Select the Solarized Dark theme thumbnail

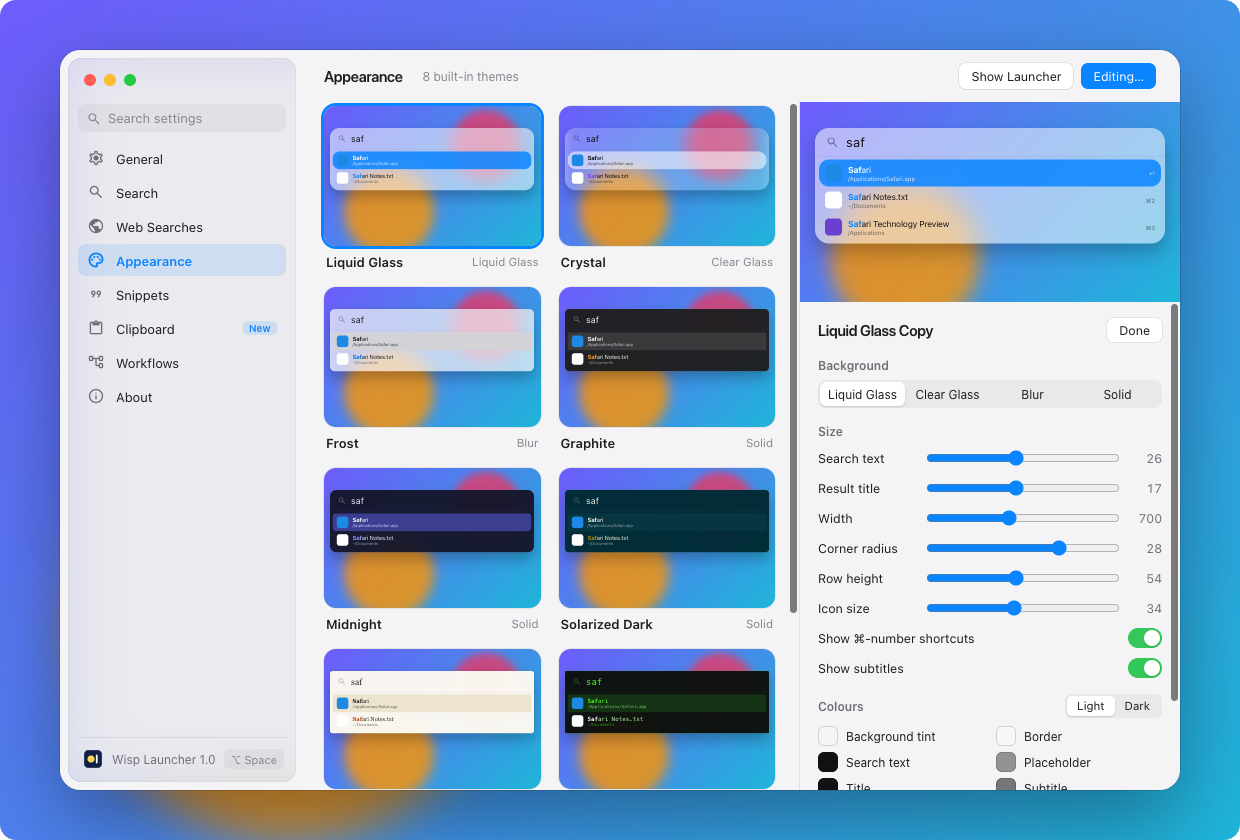(x=667, y=538)
